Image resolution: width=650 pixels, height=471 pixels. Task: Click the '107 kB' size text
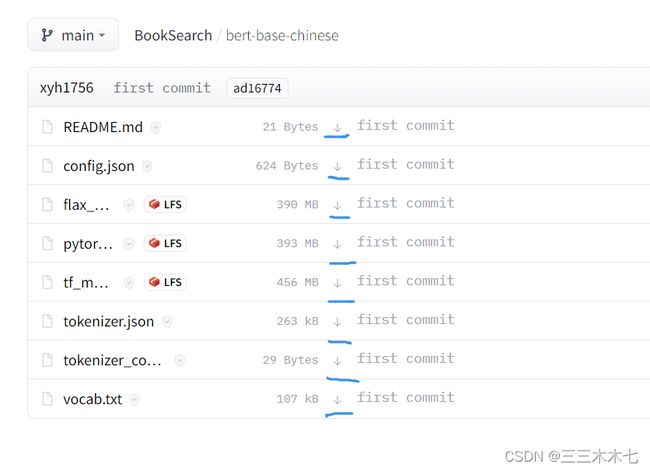coord(297,399)
